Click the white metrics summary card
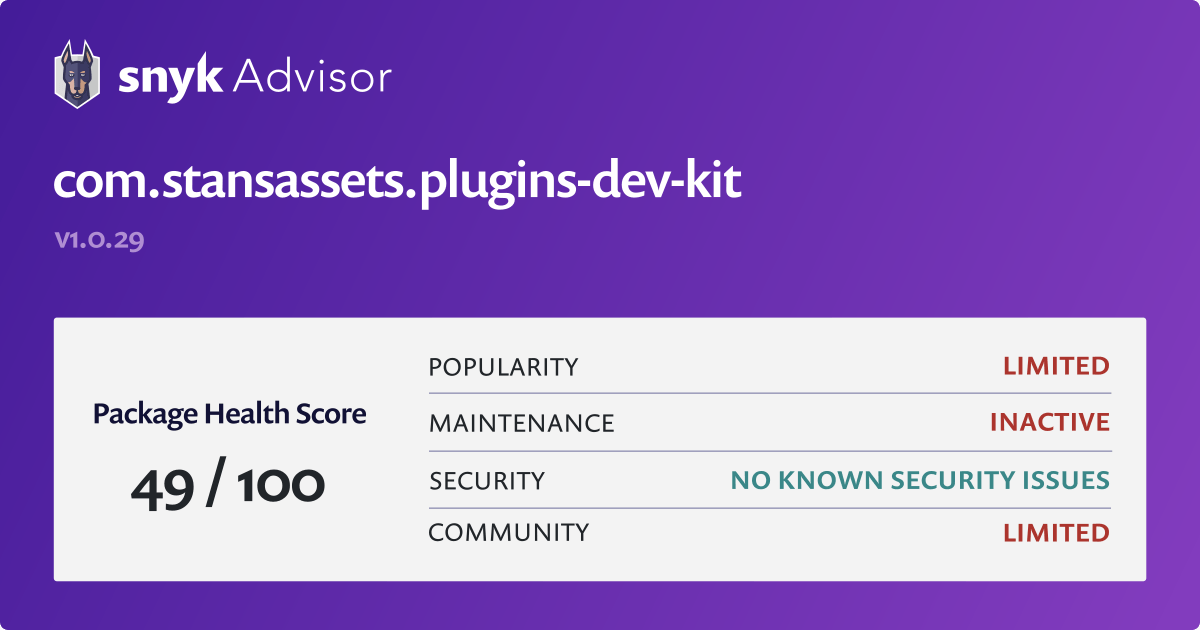Viewport: 1200px width, 630px height. point(600,448)
